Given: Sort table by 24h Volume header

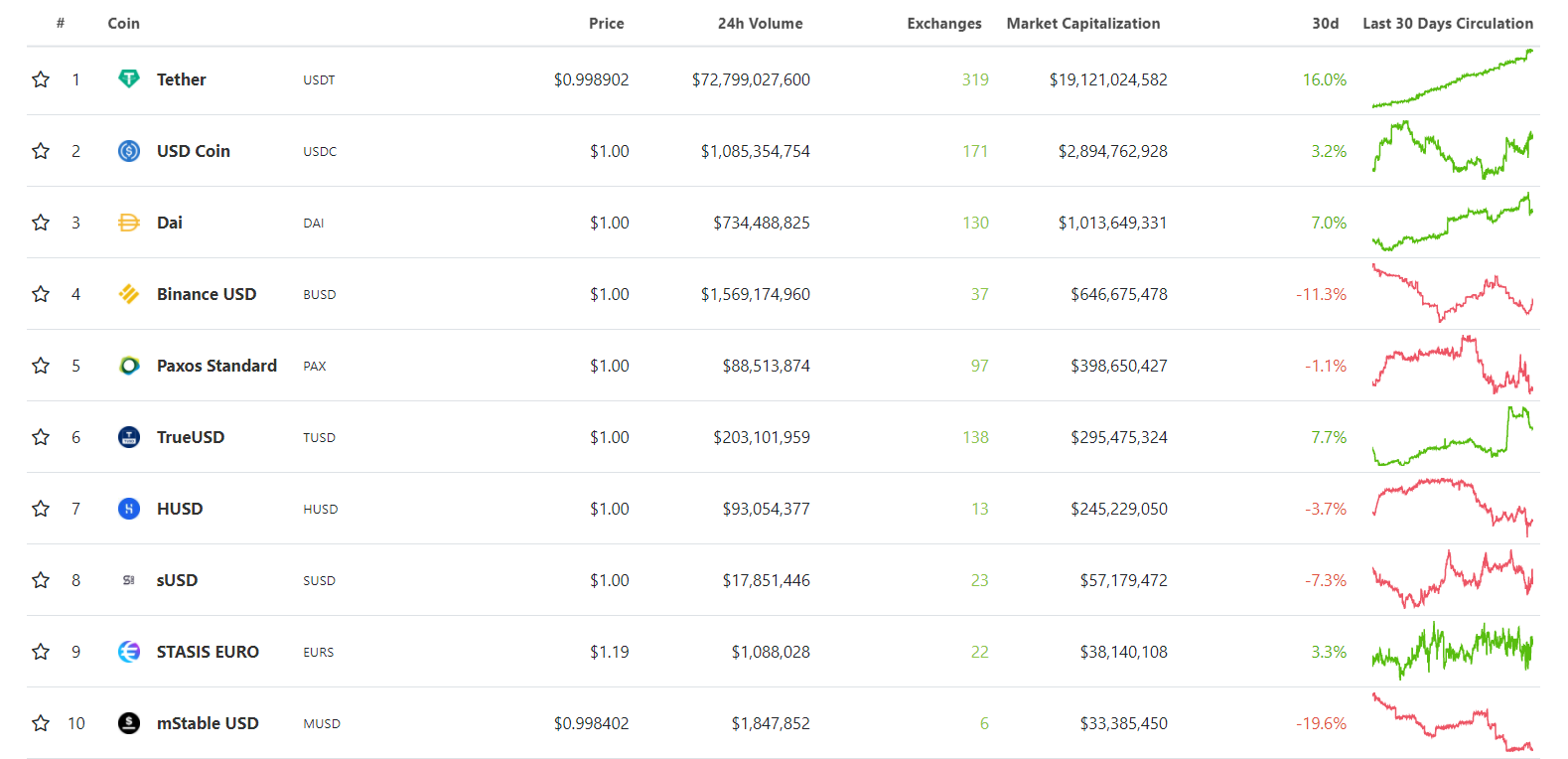Looking at the screenshot, I should coord(760,24).
